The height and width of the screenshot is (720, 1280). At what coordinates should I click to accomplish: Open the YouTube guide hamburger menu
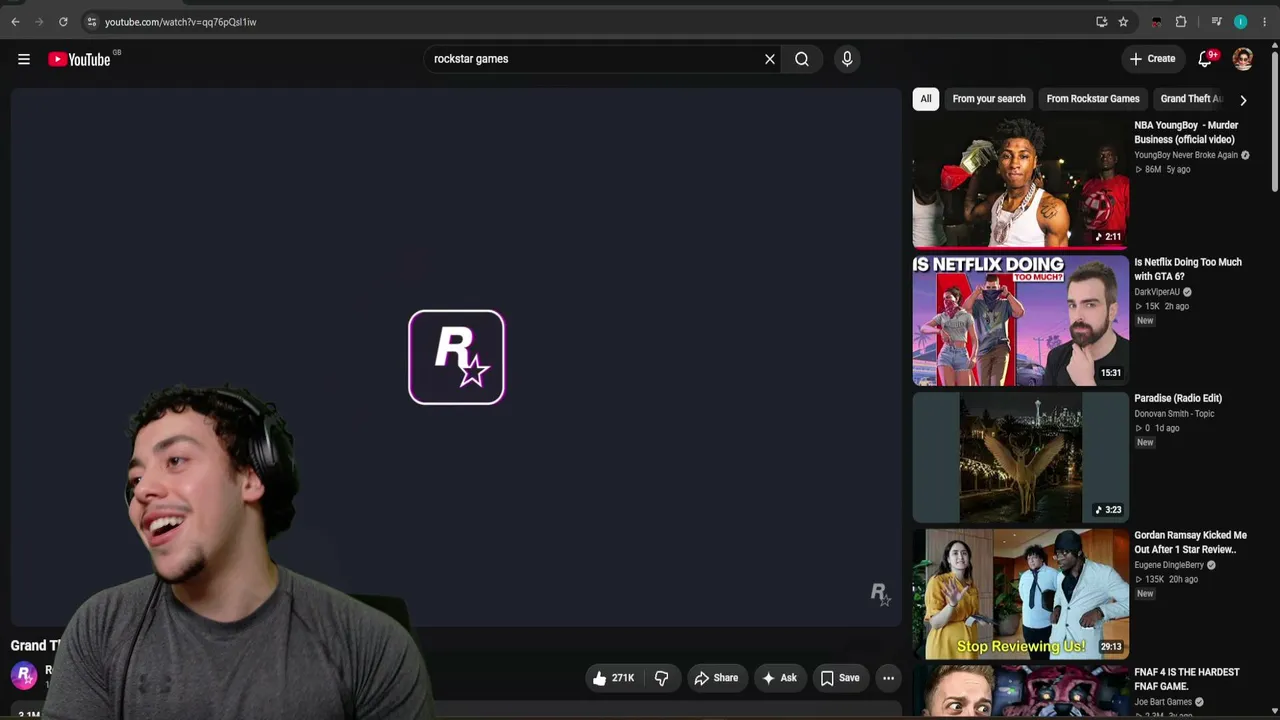tap(24, 59)
